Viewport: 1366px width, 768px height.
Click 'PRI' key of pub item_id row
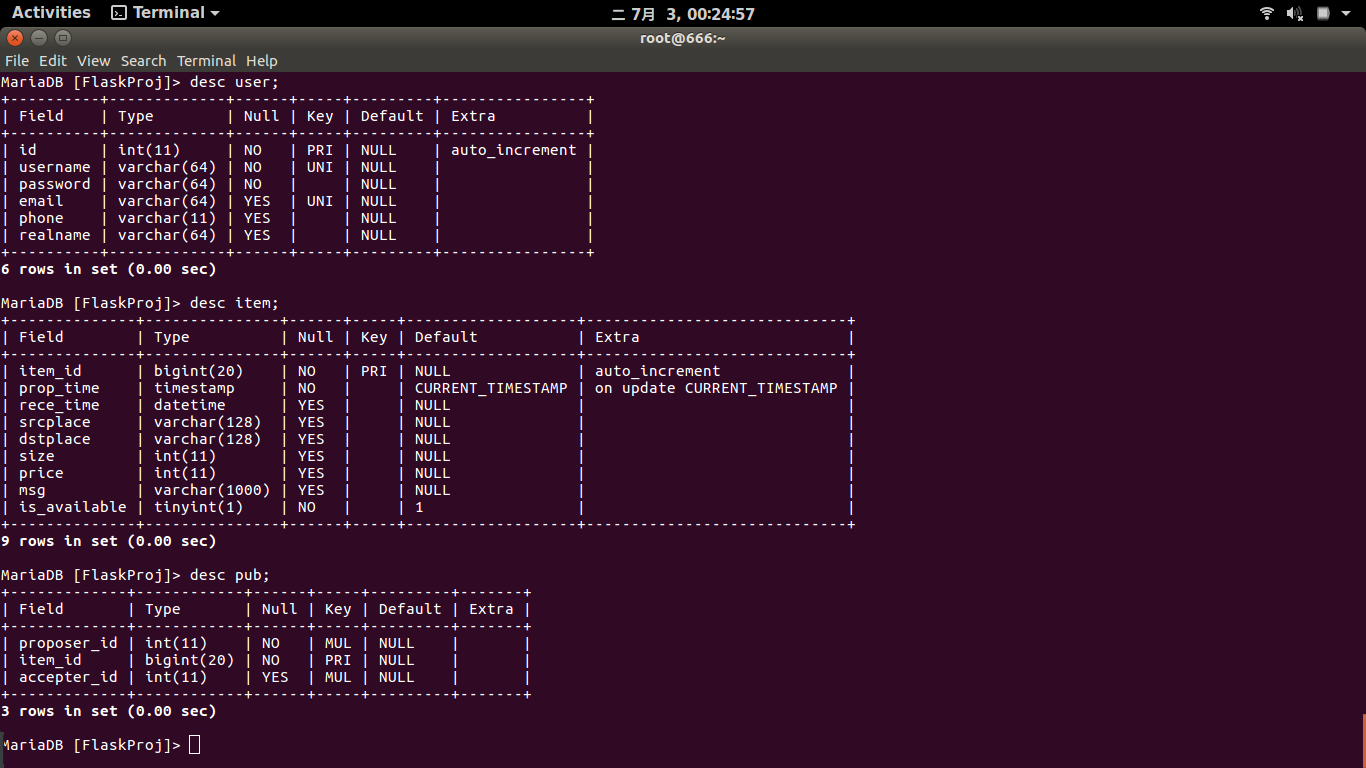click(x=338, y=660)
